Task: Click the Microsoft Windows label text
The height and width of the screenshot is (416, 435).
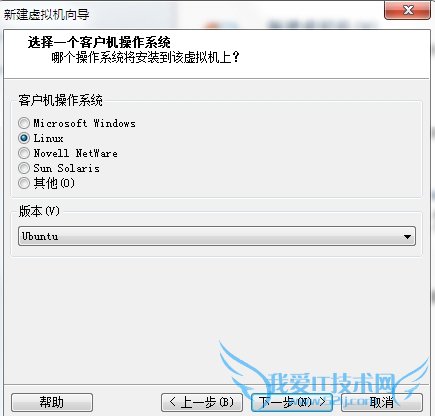Action: pos(84,123)
